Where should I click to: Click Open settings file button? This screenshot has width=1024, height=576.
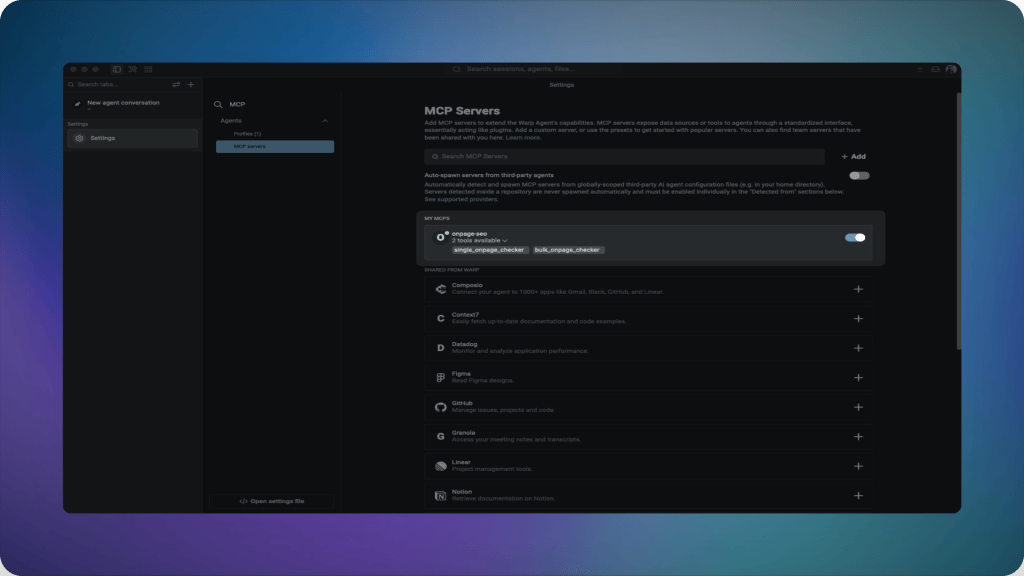point(272,502)
